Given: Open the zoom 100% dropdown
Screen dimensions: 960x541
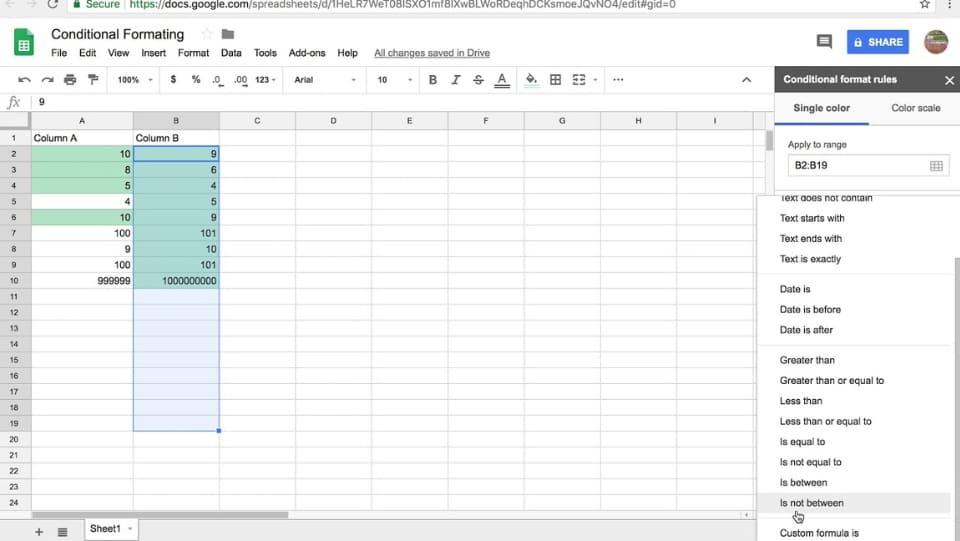Looking at the screenshot, I should pos(135,80).
